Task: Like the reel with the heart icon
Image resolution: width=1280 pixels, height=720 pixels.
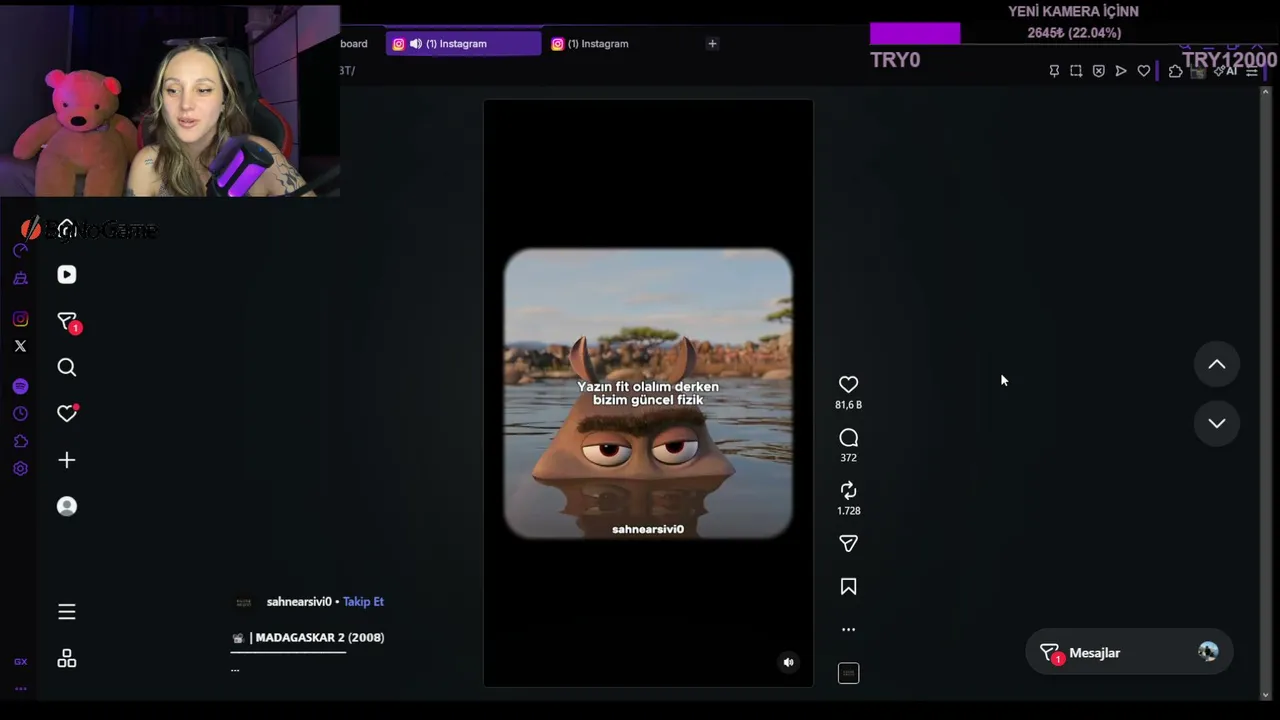Action: pos(848,384)
